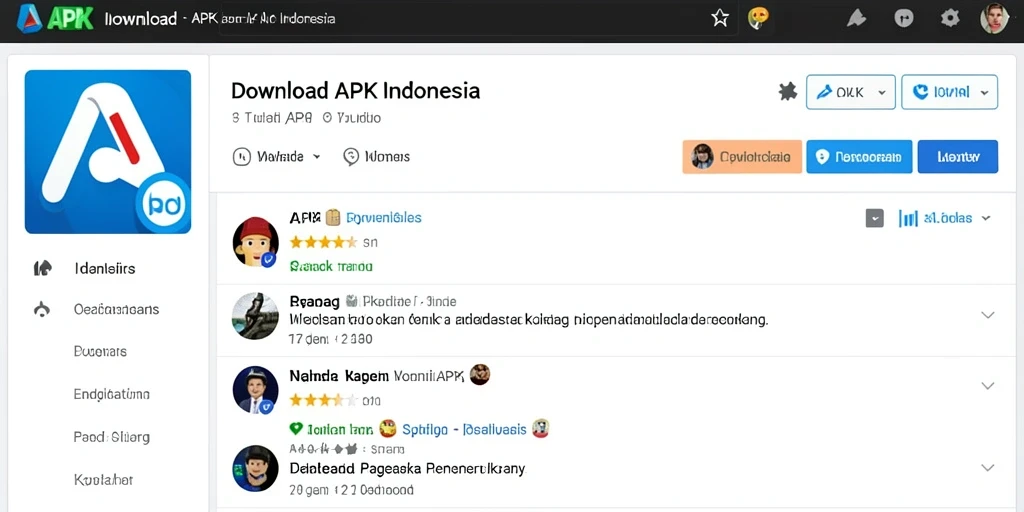Click the emoji icon after Ibsalluasis
The width and height of the screenshot is (1024, 512).
[540, 428]
